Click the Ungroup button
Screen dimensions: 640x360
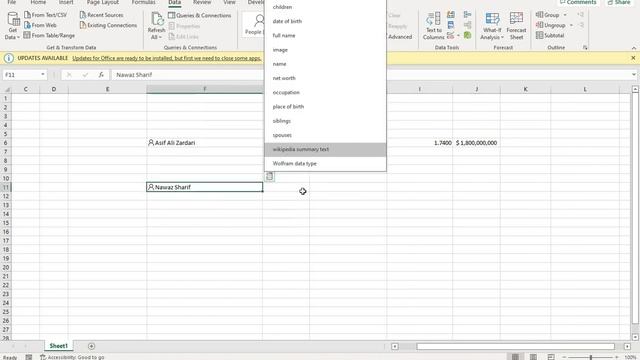click(550, 25)
